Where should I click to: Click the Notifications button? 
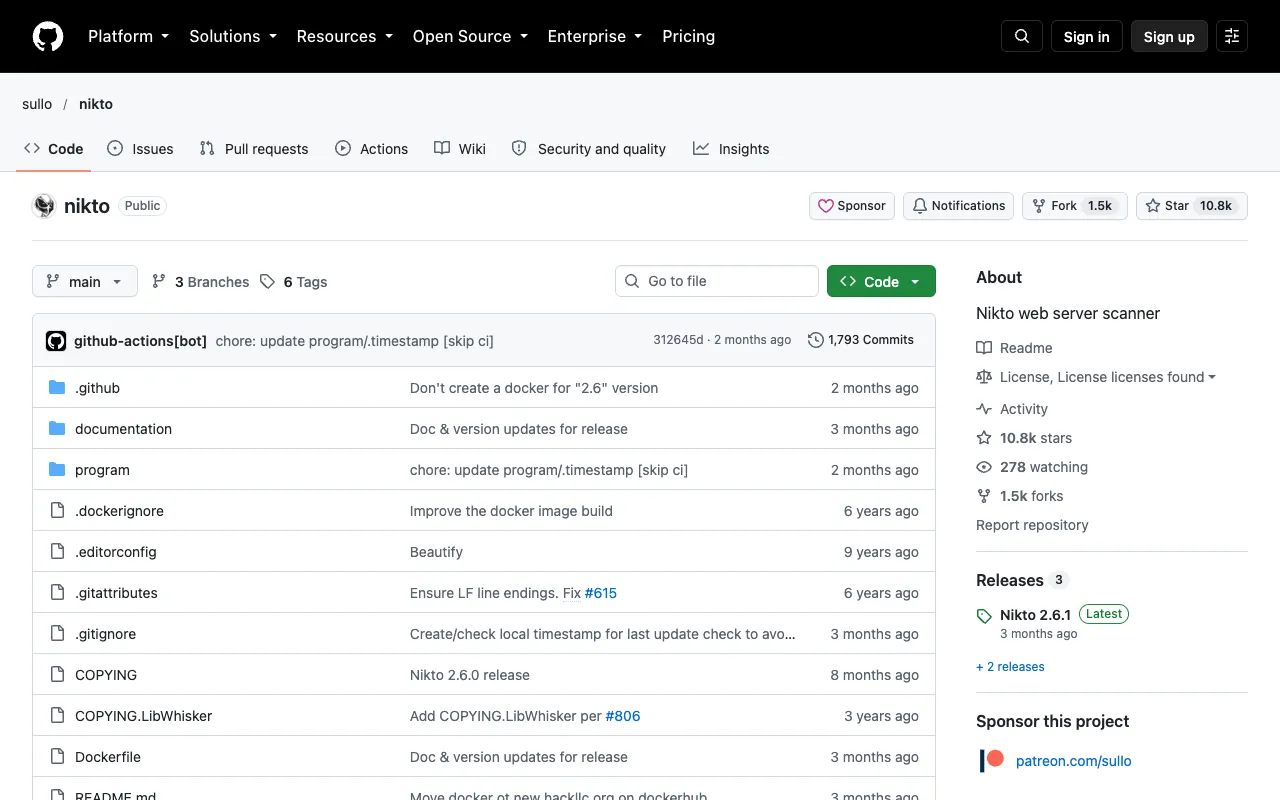tap(958, 206)
